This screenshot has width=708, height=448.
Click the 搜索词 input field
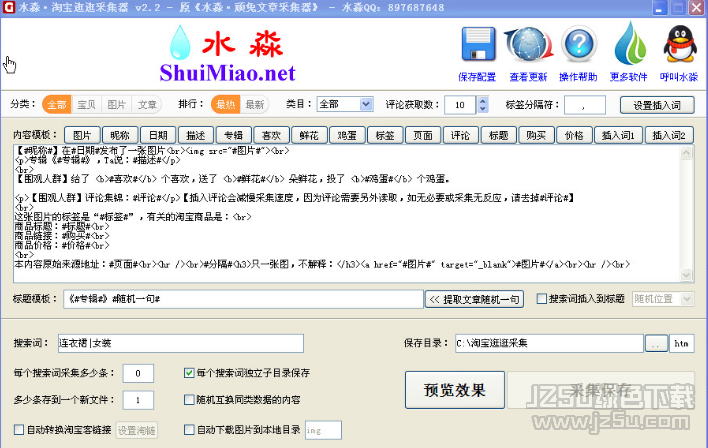(x=181, y=343)
